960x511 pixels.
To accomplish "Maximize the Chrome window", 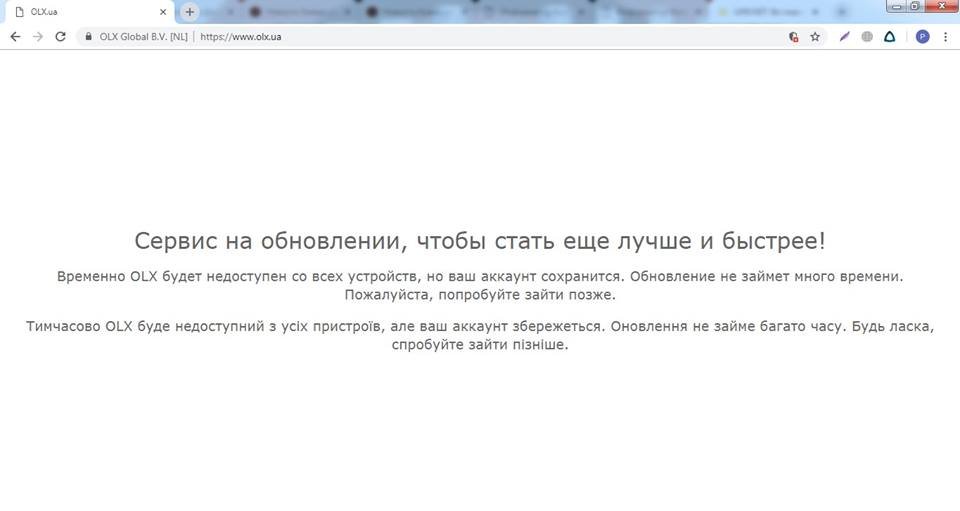I will point(915,6).
